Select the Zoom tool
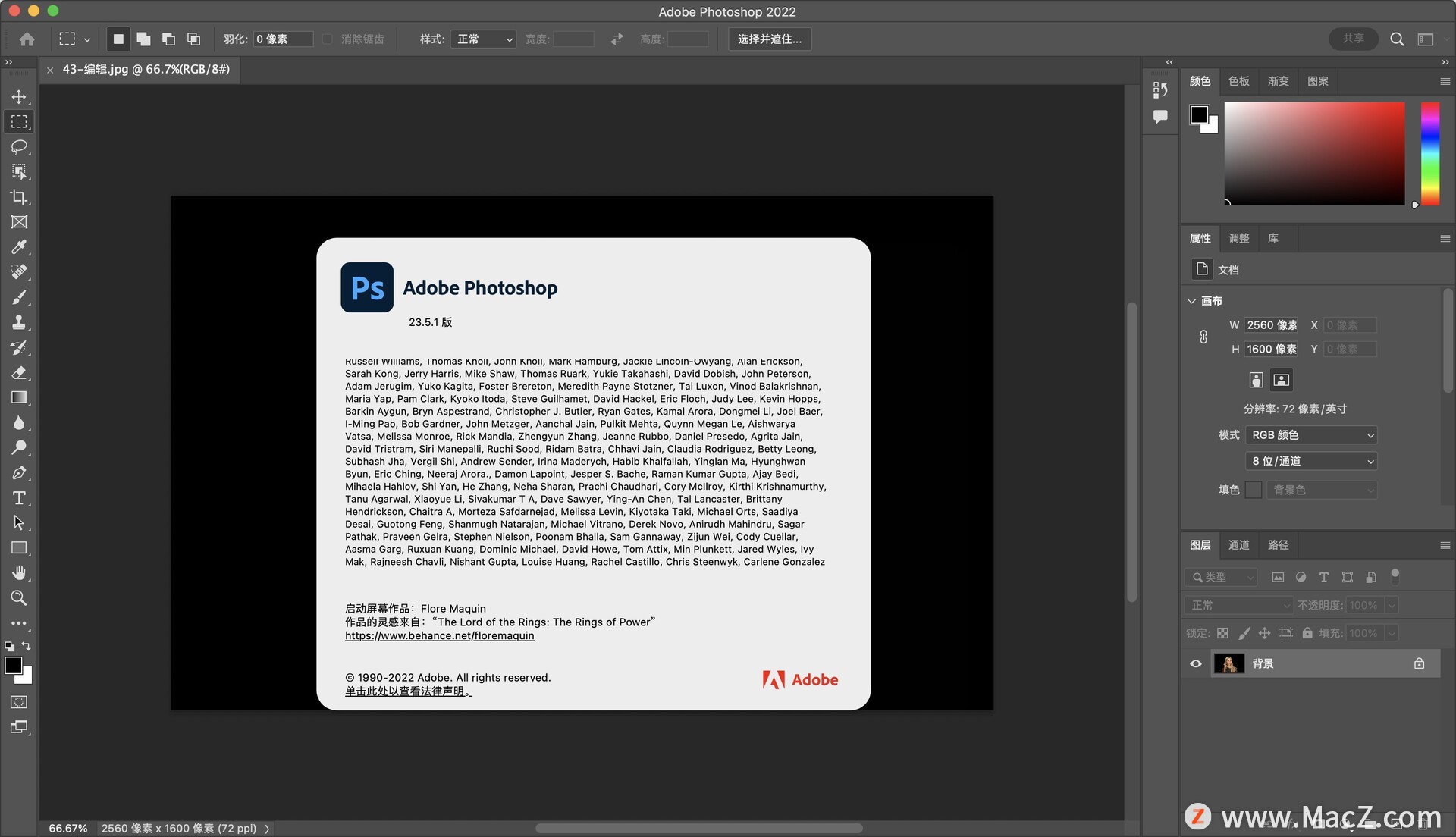 (x=19, y=598)
